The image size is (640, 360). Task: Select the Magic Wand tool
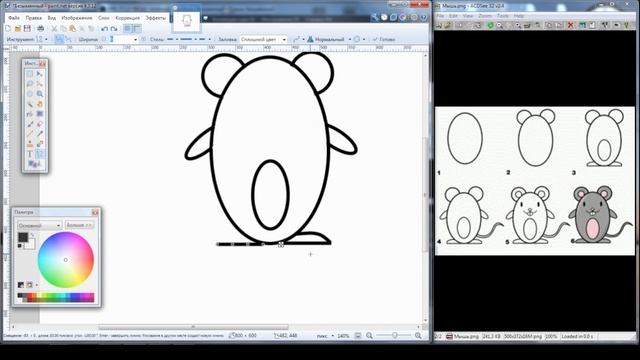[x=30, y=104]
